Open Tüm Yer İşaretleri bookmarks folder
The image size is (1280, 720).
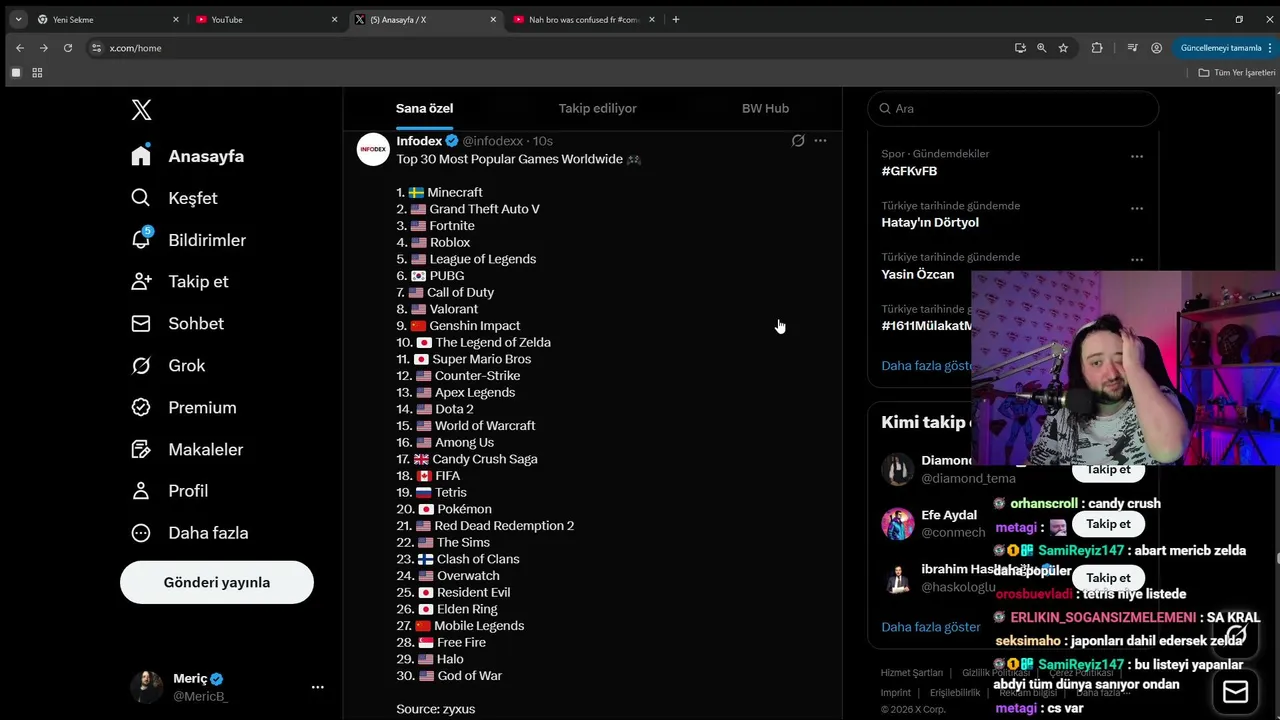pyautogui.click(x=1237, y=73)
